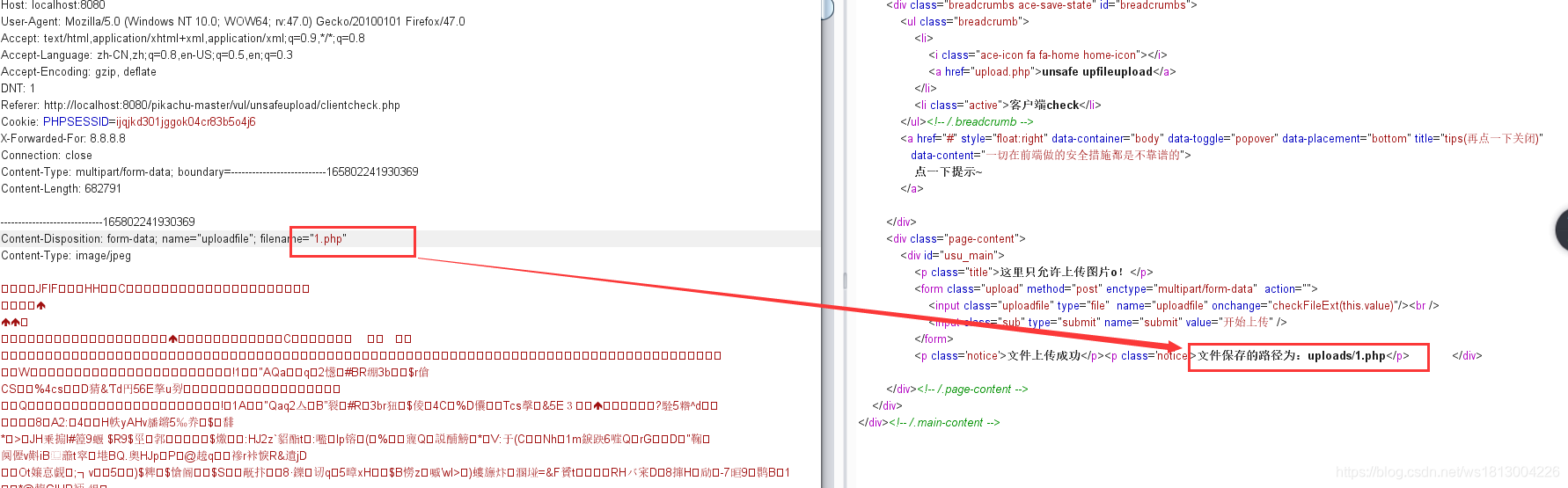Click the 文件上传成功 notice text

click(x=1044, y=355)
